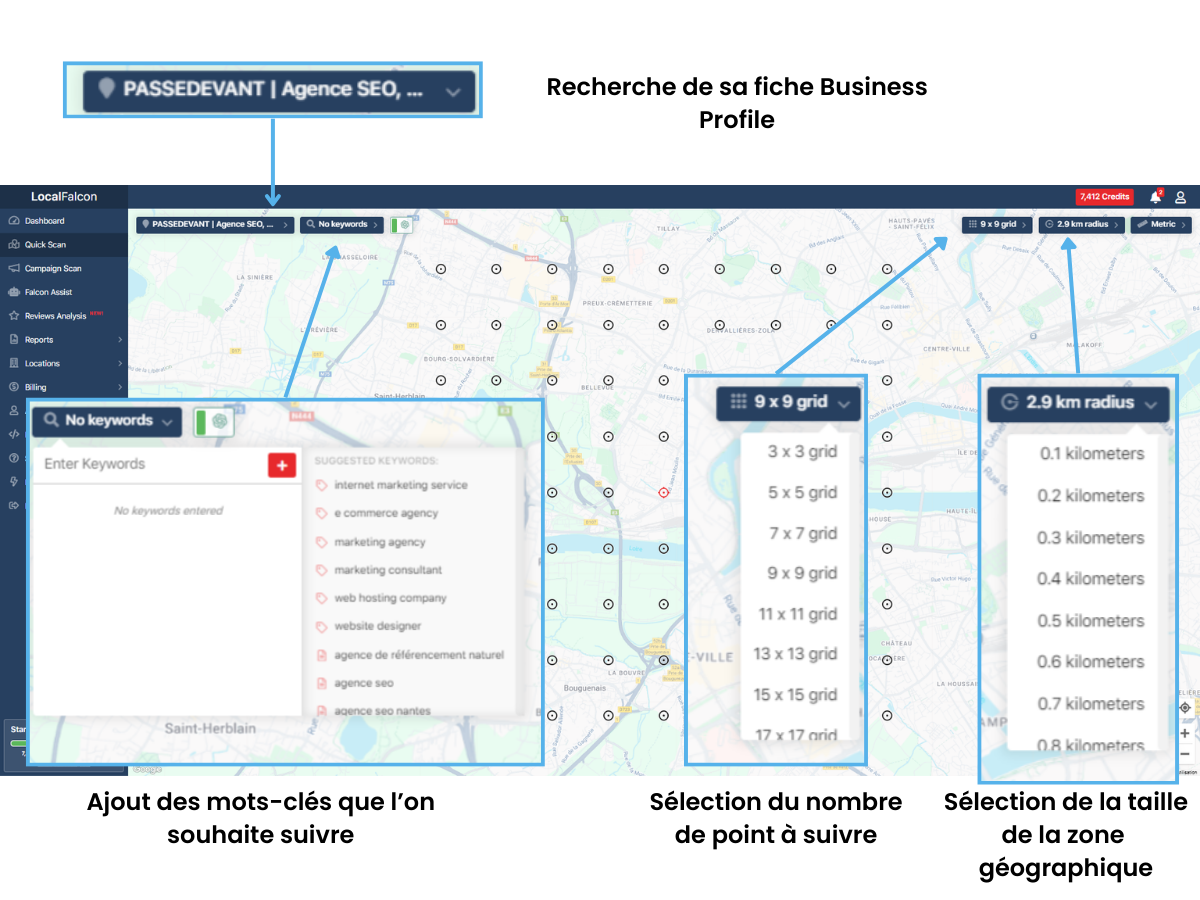Click the Google logo on the map
The width and height of the screenshot is (1200, 900).
click(x=146, y=770)
